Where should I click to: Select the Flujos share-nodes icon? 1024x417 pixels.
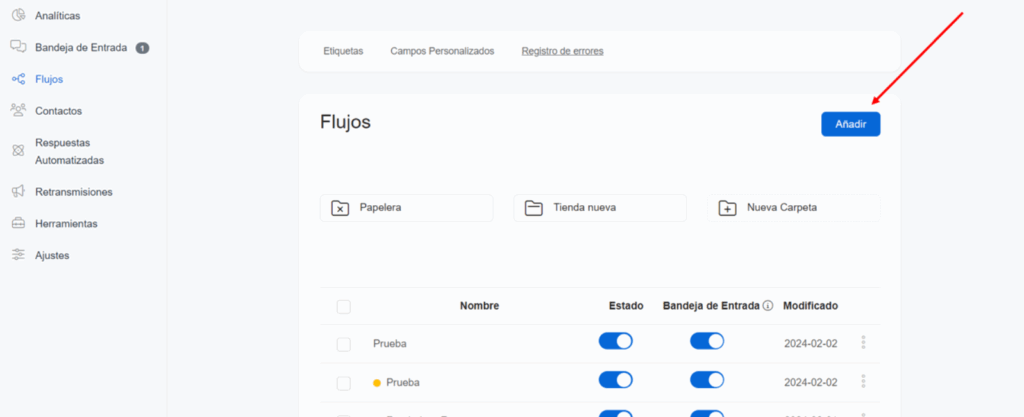(x=18, y=79)
